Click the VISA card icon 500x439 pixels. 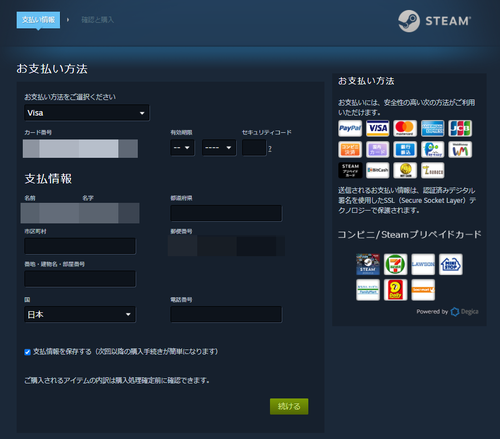[x=378, y=128]
